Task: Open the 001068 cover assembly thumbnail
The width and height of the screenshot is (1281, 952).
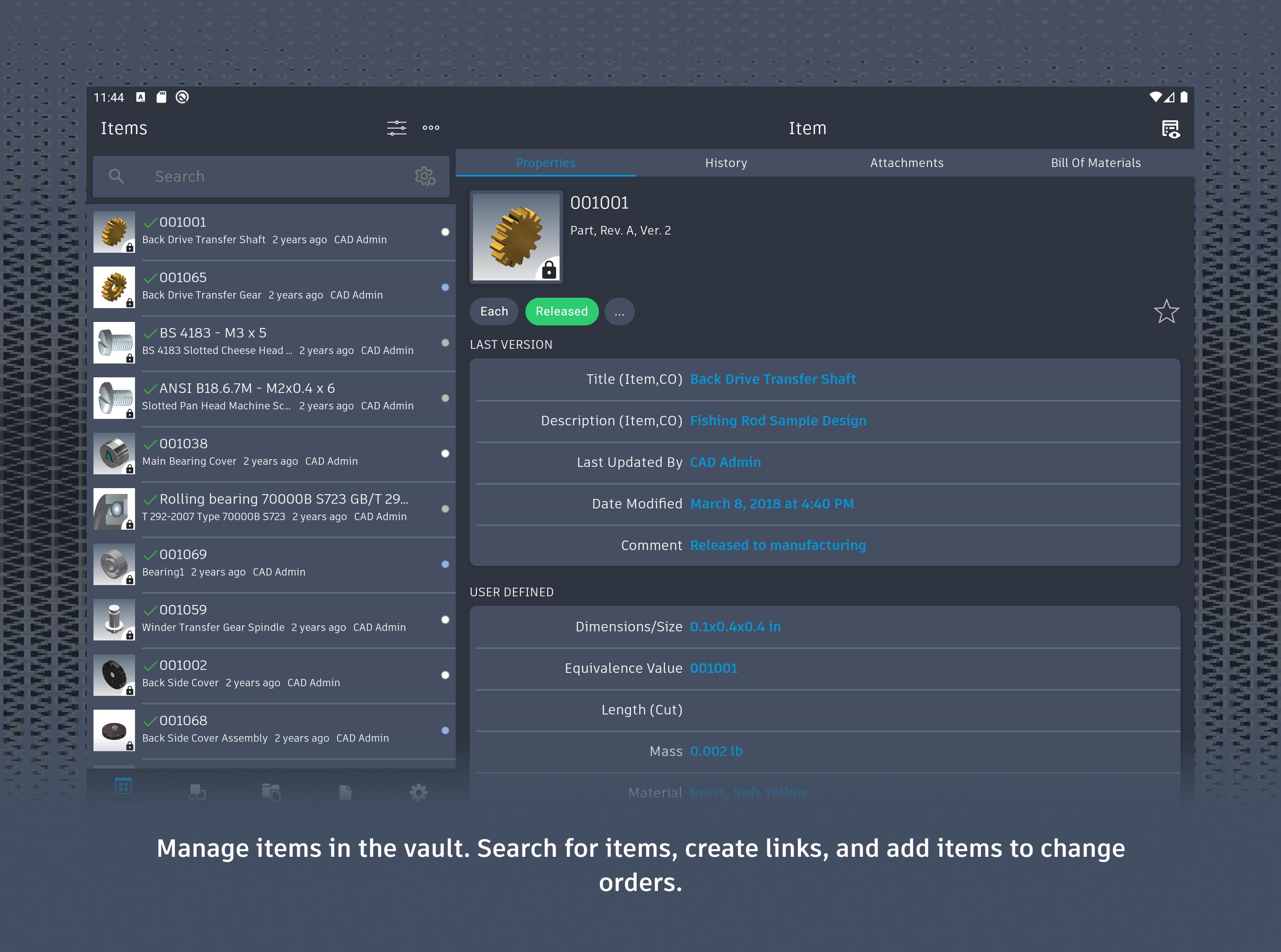Action: [x=114, y=730]
